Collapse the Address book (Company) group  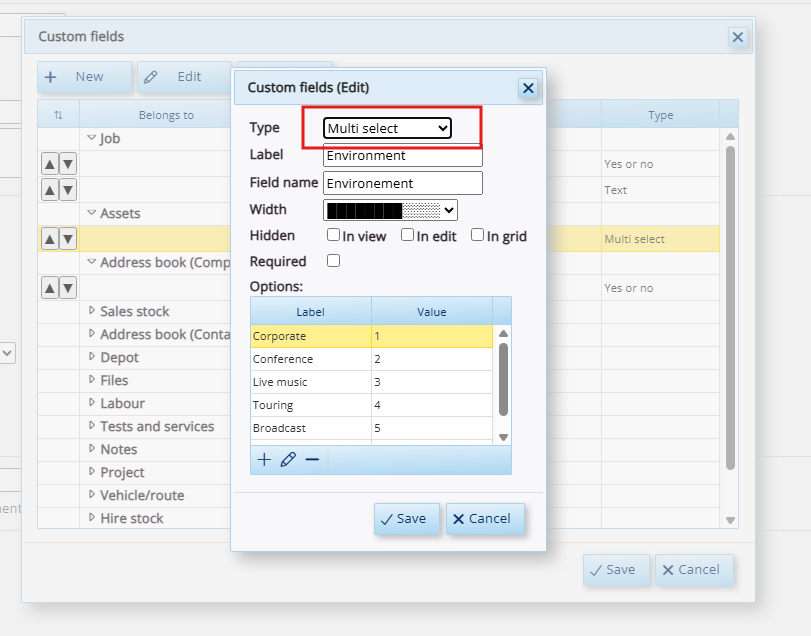(x=92, y=262)
